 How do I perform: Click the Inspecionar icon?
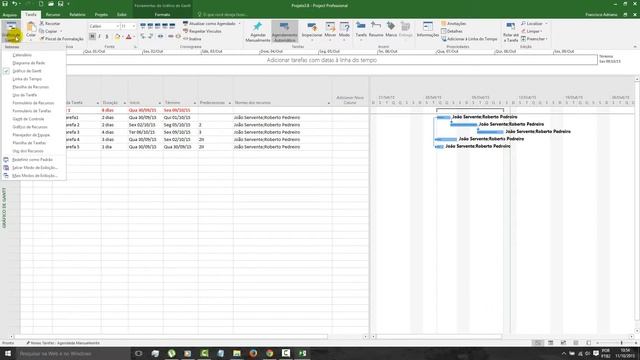[312, 28]
